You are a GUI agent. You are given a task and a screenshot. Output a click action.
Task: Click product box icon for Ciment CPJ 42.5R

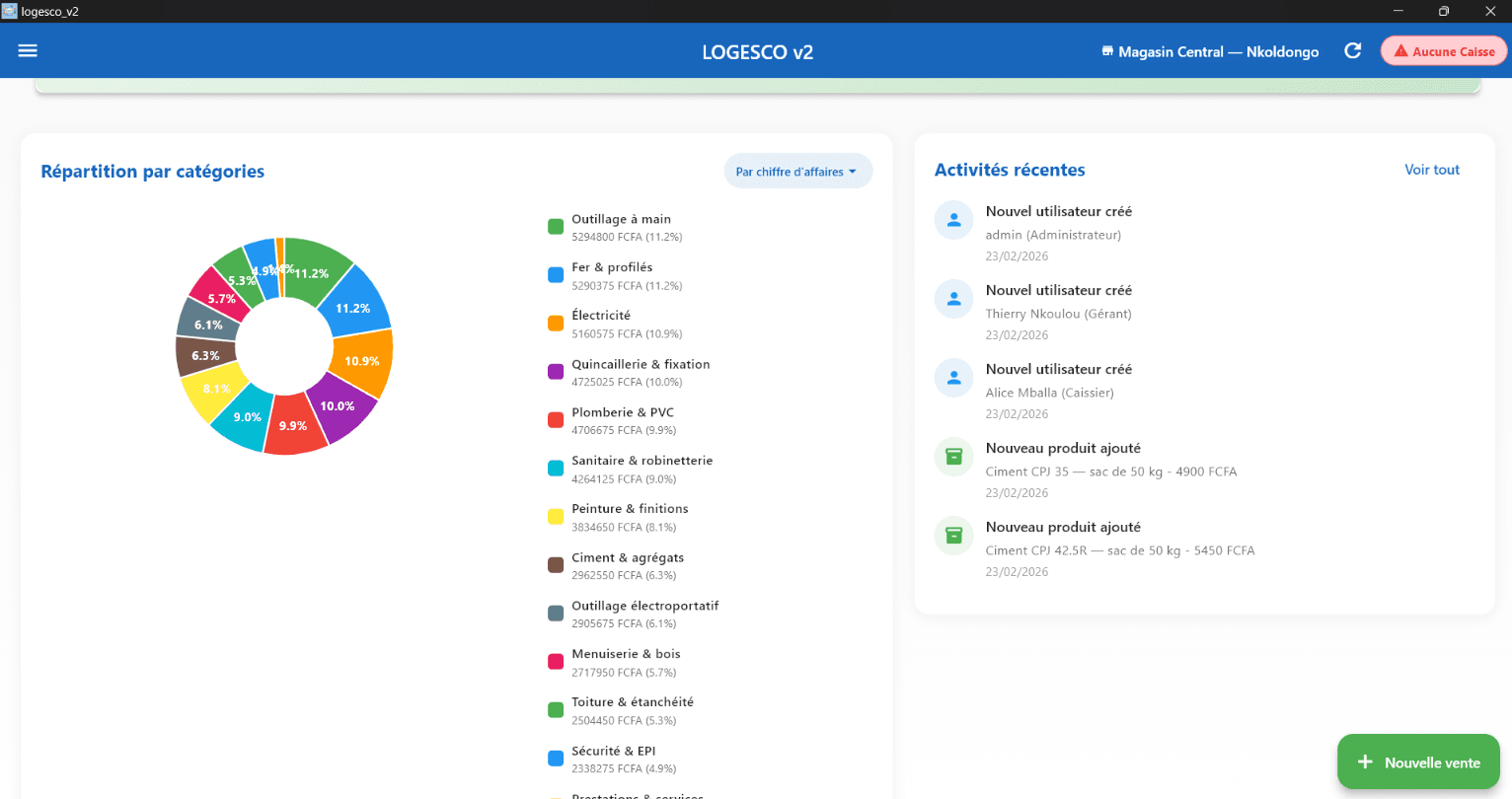click(953, 536)
